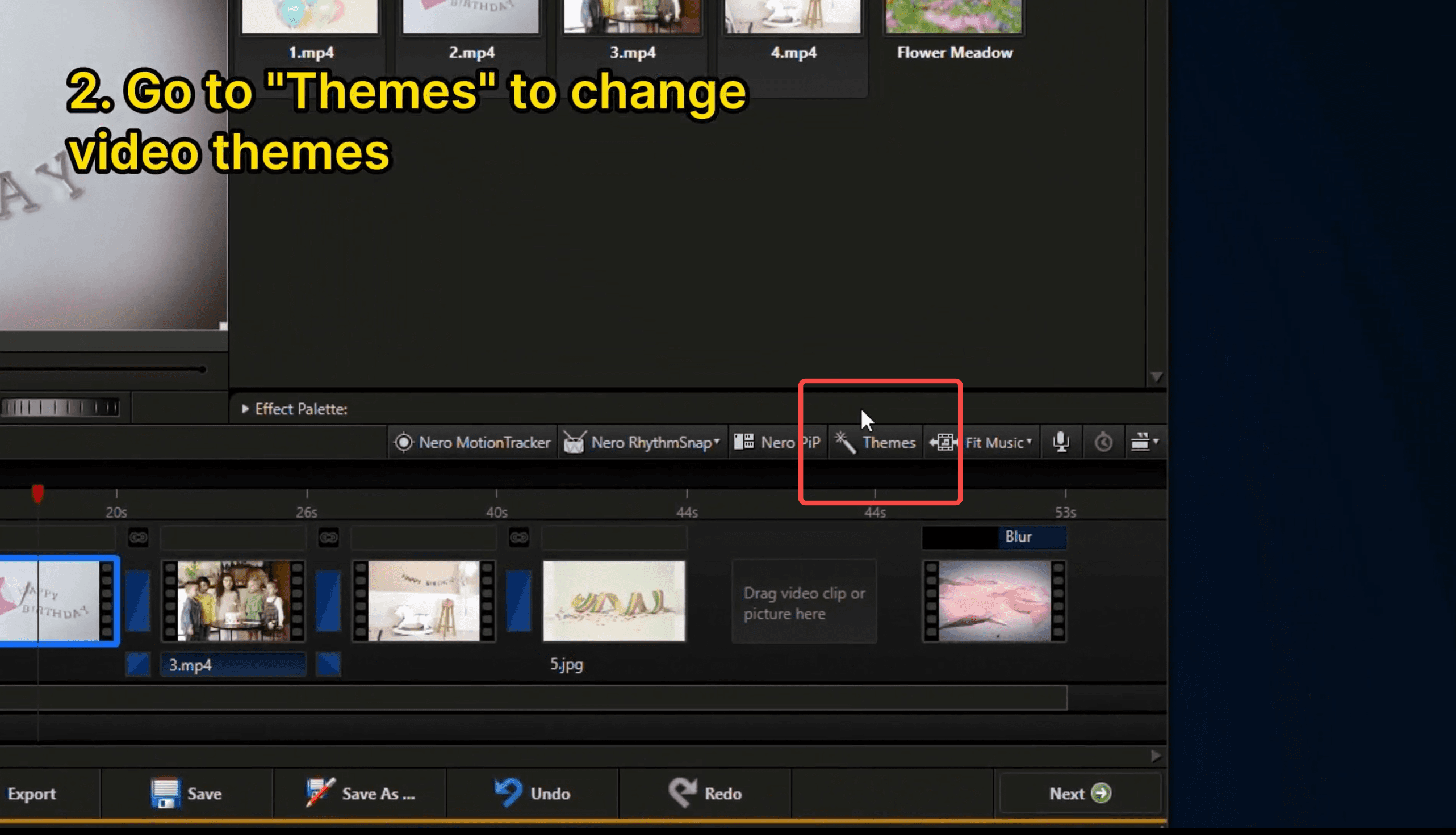Toggle link icon before rocking horse clip

pos(329,538)
